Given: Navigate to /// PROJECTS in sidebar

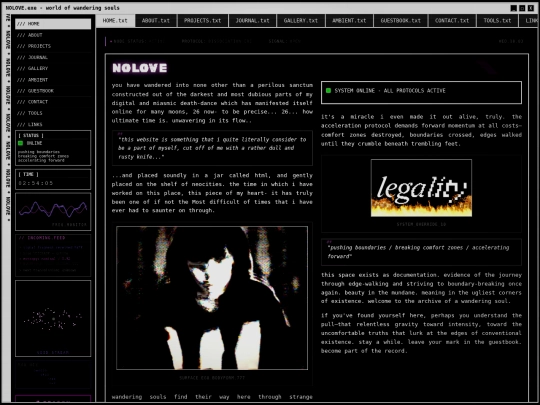Looking at the screenshot, I should click(53, 46).
